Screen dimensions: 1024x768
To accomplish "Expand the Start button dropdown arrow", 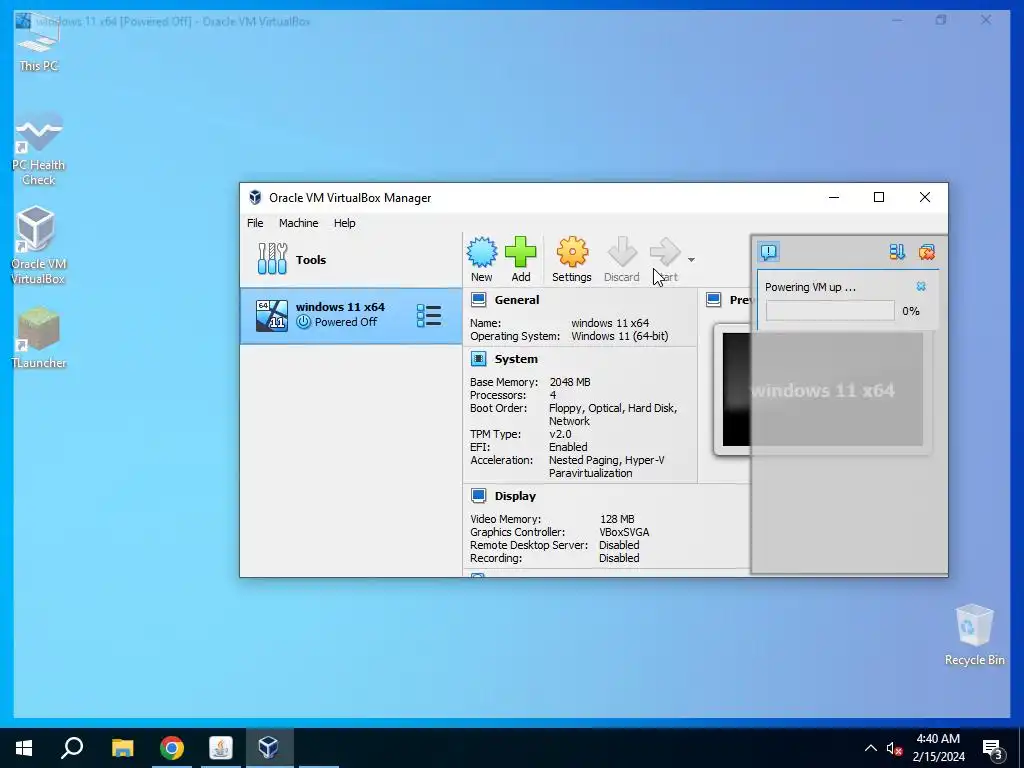I will tap(691, 260).
